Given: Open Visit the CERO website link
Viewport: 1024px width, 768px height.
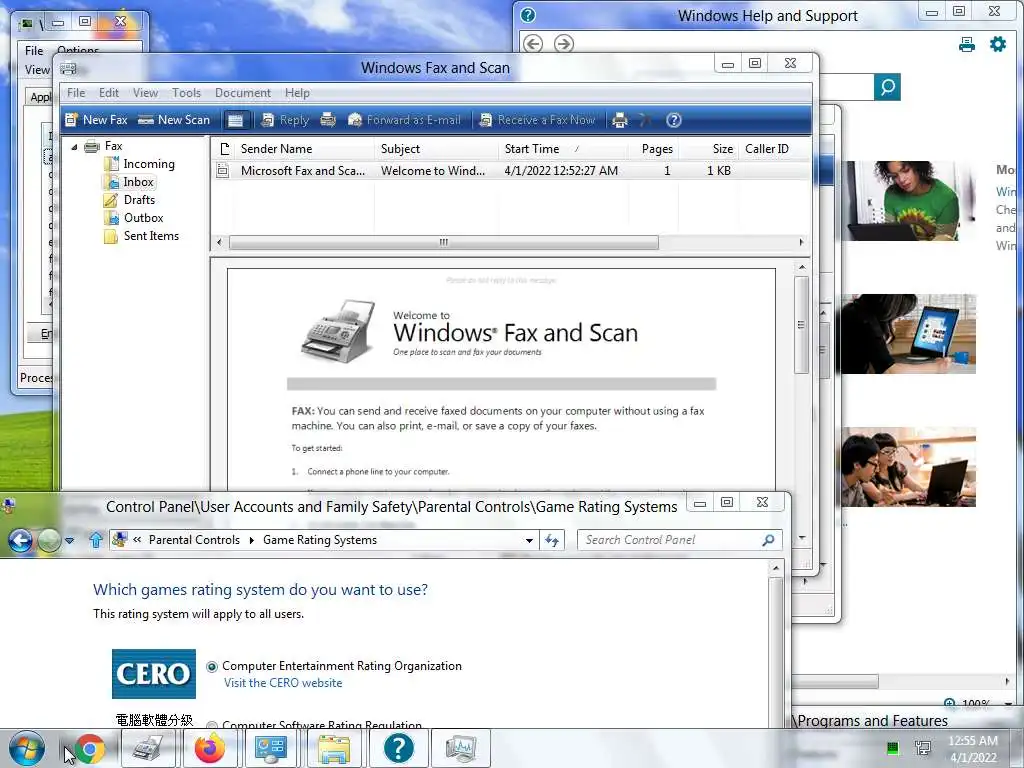Looking at the screenshot, I should (x=283, y=682).
